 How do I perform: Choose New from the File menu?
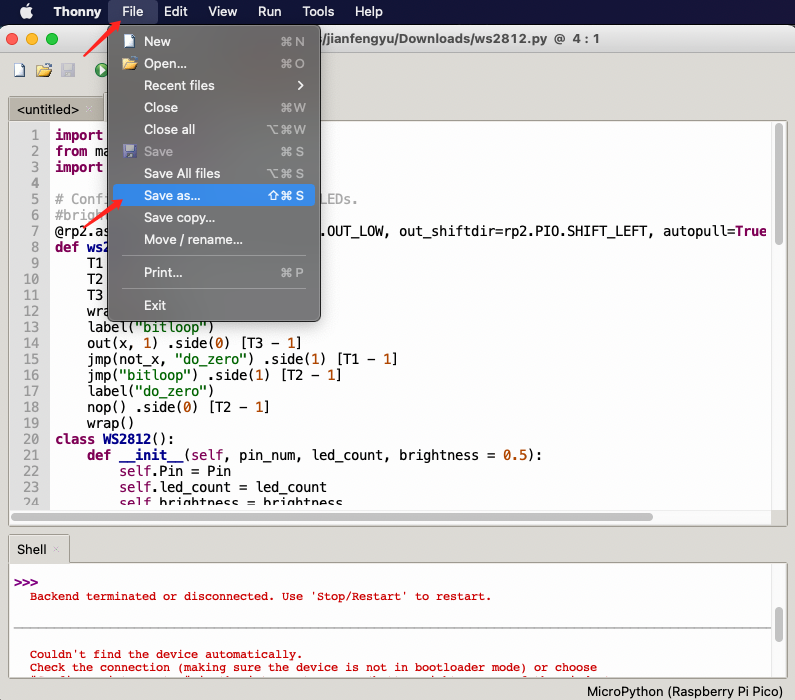(214, 42)
